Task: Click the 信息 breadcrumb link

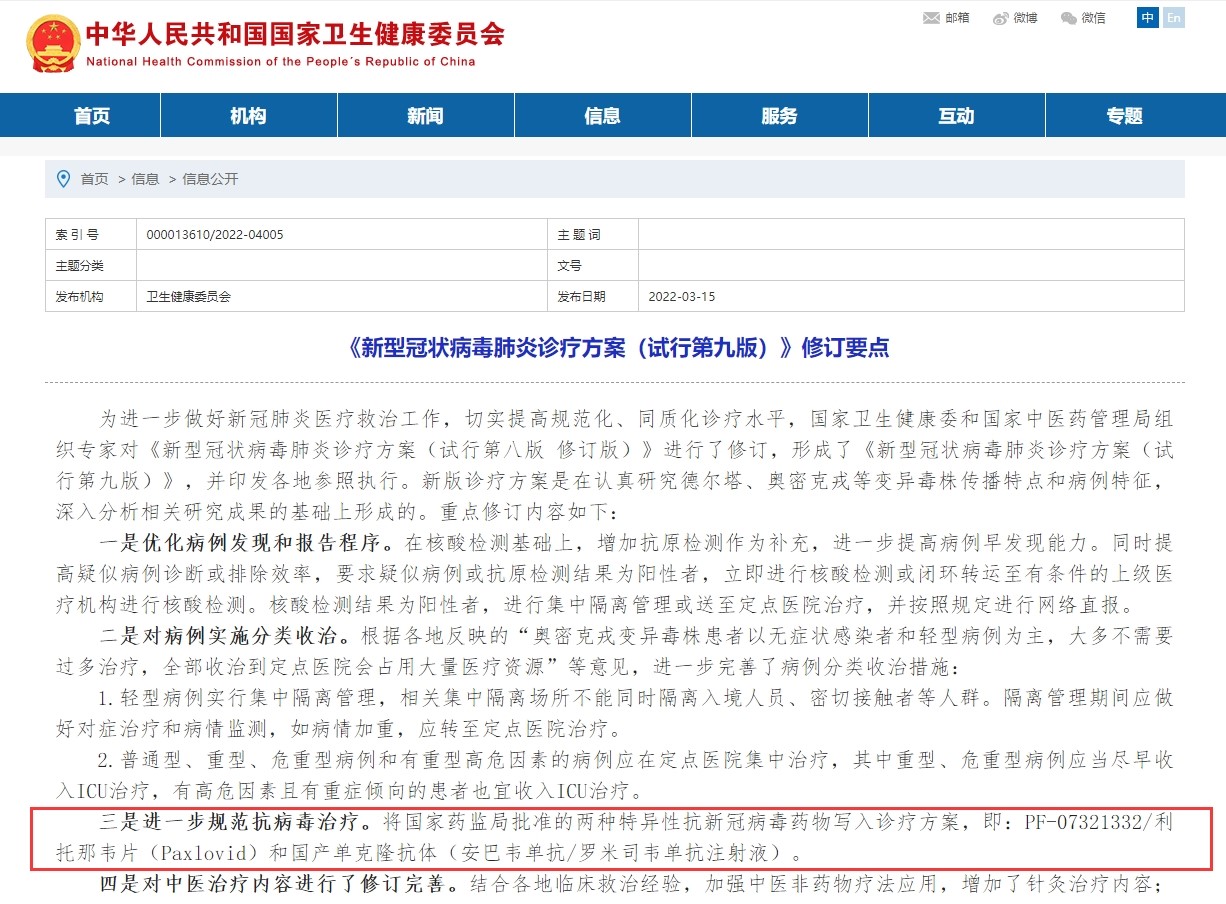Action: (145, 179)
